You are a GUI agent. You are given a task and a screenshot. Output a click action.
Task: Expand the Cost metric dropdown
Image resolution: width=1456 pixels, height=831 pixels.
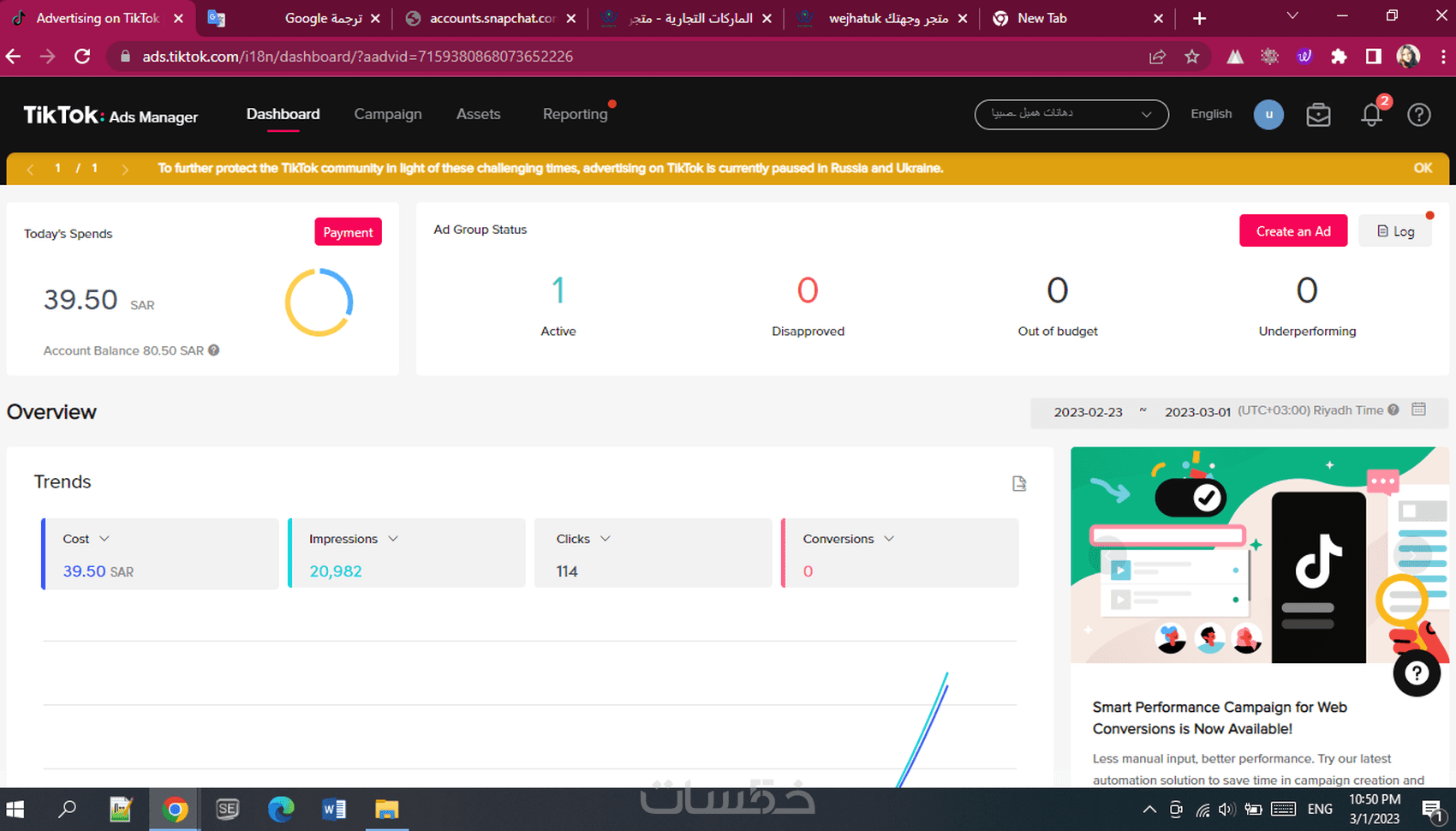click(x=104, y=539)
